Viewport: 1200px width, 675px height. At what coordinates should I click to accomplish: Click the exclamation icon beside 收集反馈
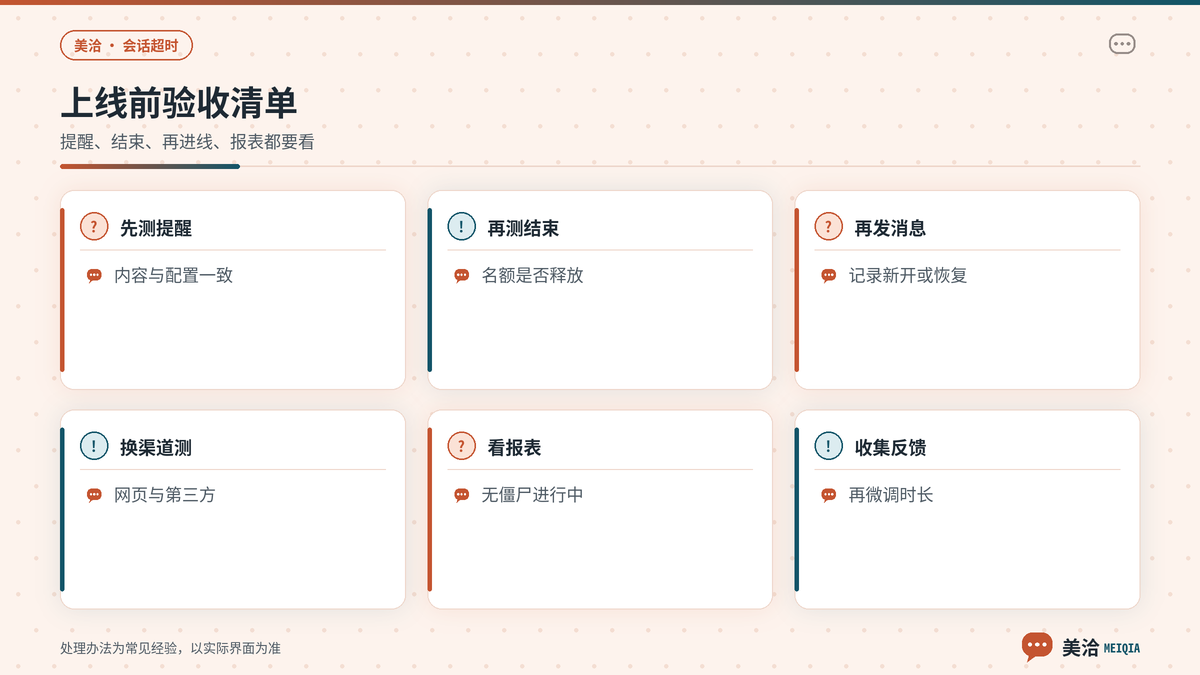coord(828,446)
